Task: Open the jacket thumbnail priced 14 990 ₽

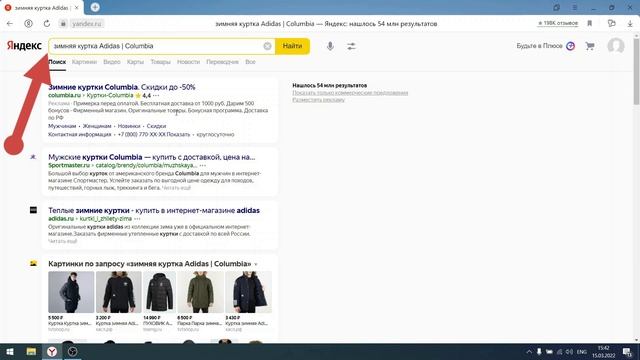Action: coord(160,292)
